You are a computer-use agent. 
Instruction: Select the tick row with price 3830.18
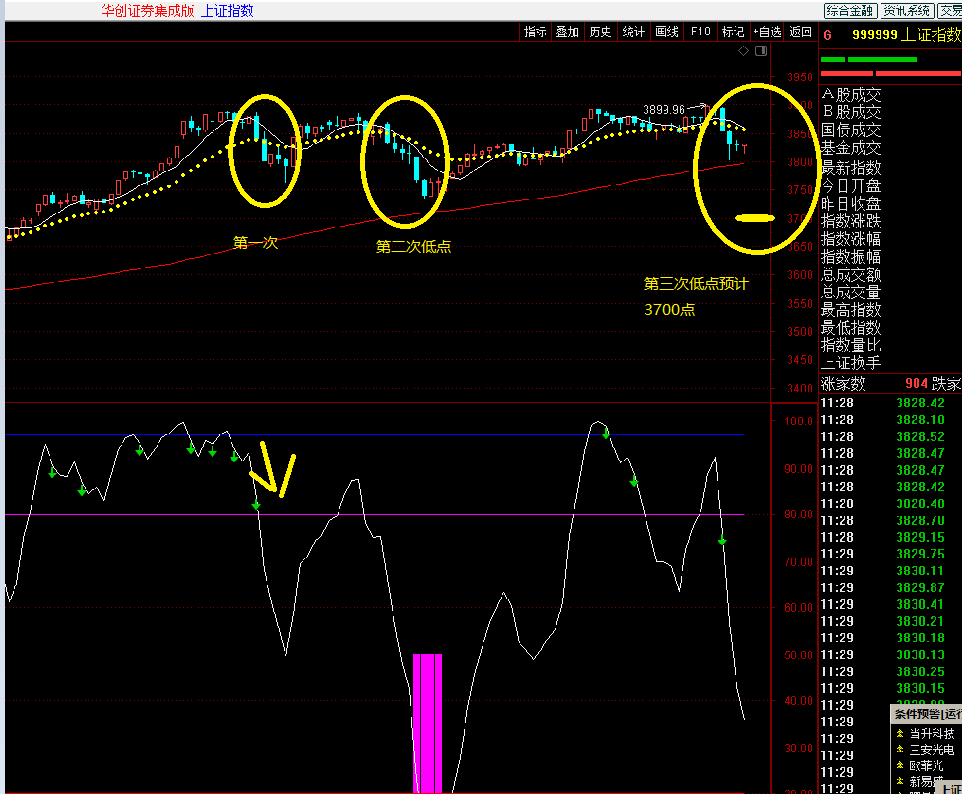click(x=891, y=638)
